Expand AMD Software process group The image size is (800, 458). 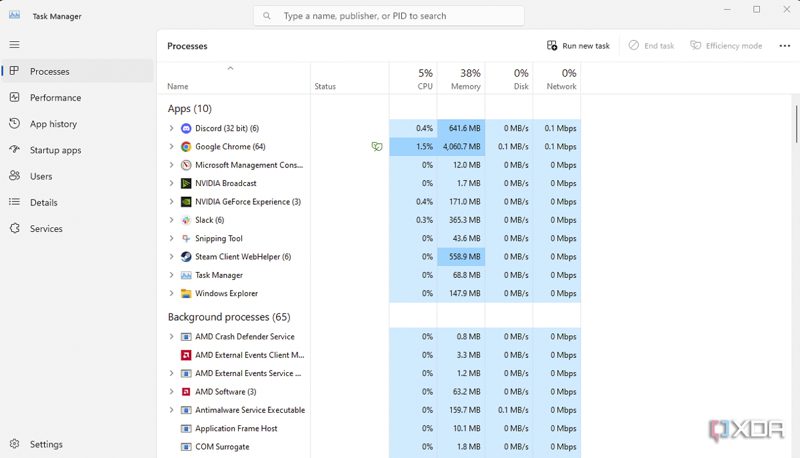(171, 392)
